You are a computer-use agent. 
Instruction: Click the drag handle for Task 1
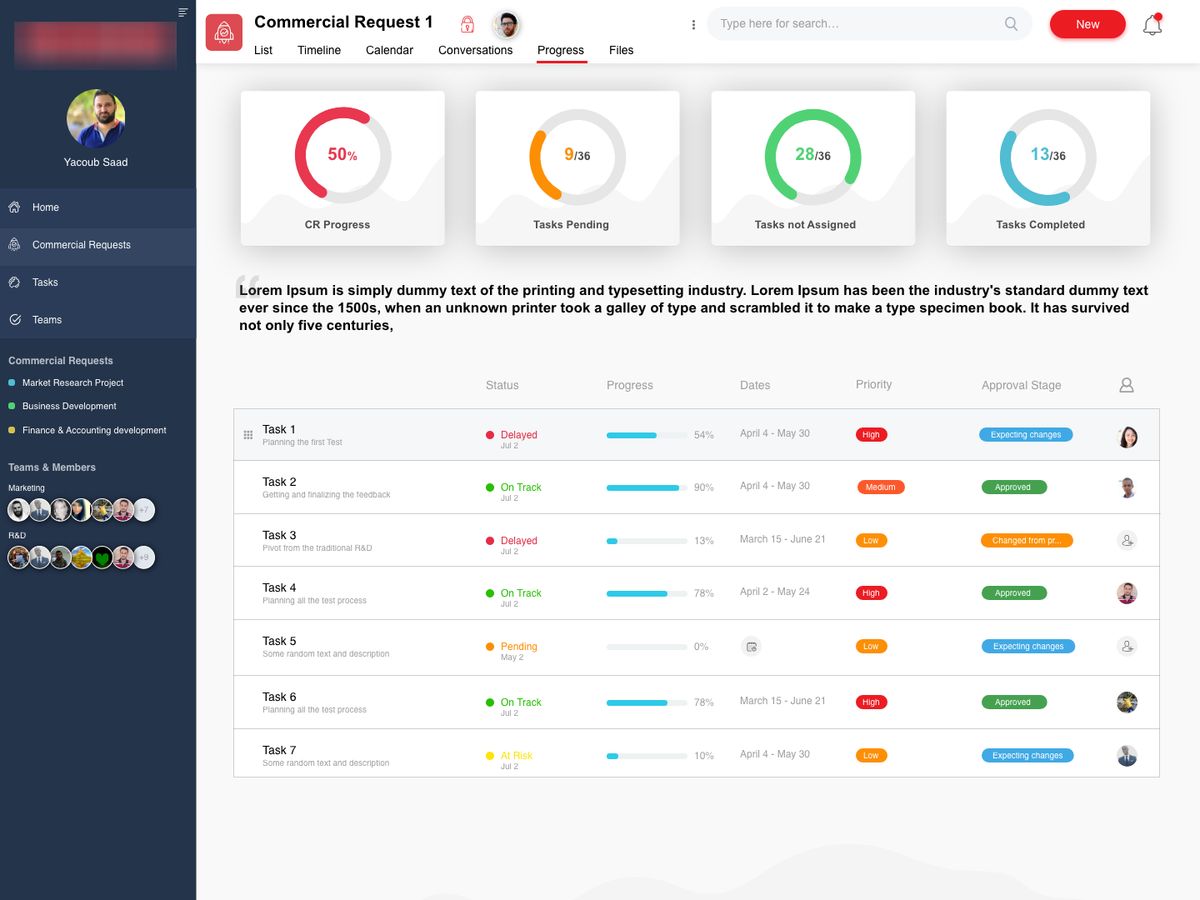(x=248, y=435)
